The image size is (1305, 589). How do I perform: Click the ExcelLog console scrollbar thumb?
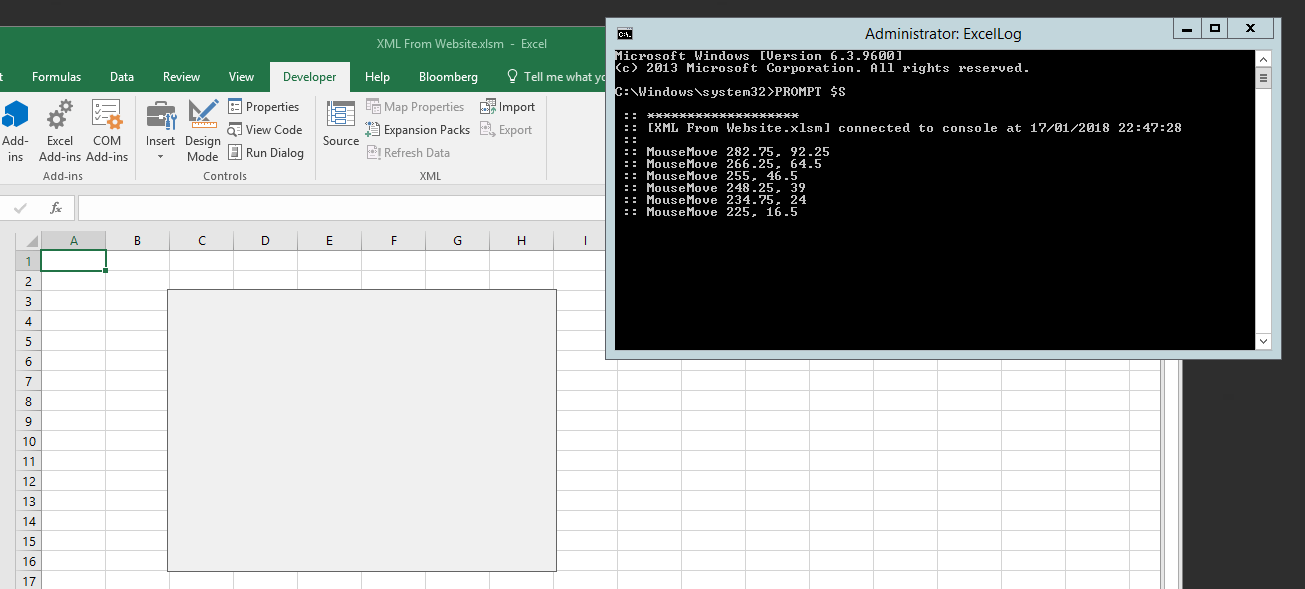[x=1263, y=78]
